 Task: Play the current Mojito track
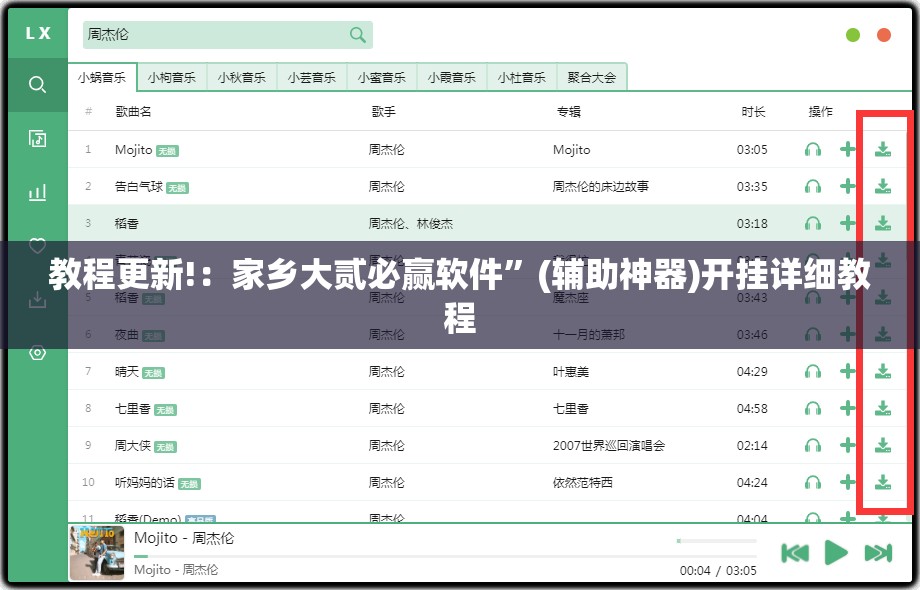click(836, 552)
